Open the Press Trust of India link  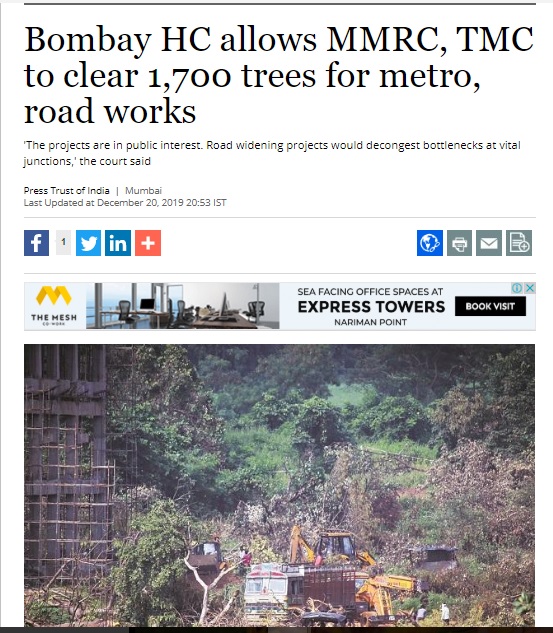click(67, 191)
